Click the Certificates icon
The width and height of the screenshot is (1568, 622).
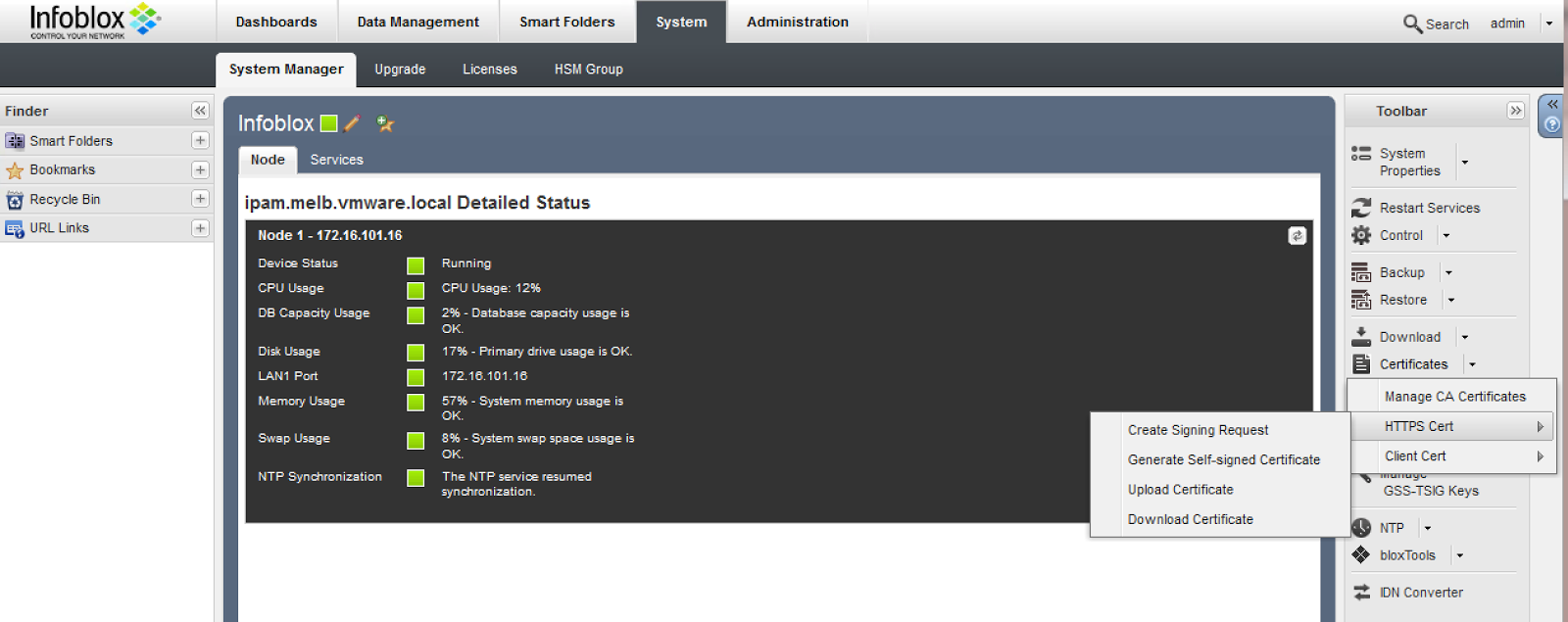(1361, 364)
